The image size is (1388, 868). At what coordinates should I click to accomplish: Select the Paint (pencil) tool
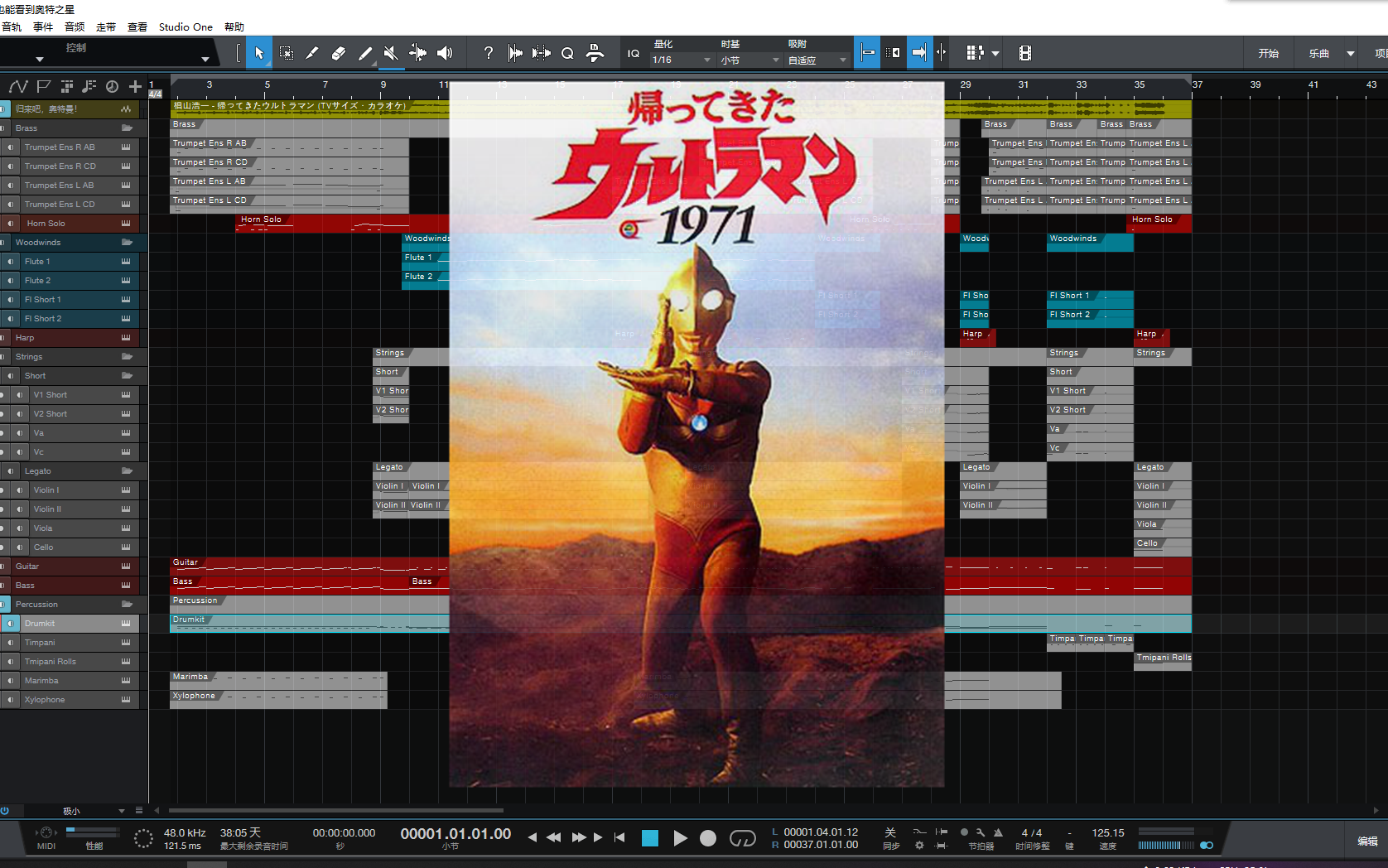(365, 53)
